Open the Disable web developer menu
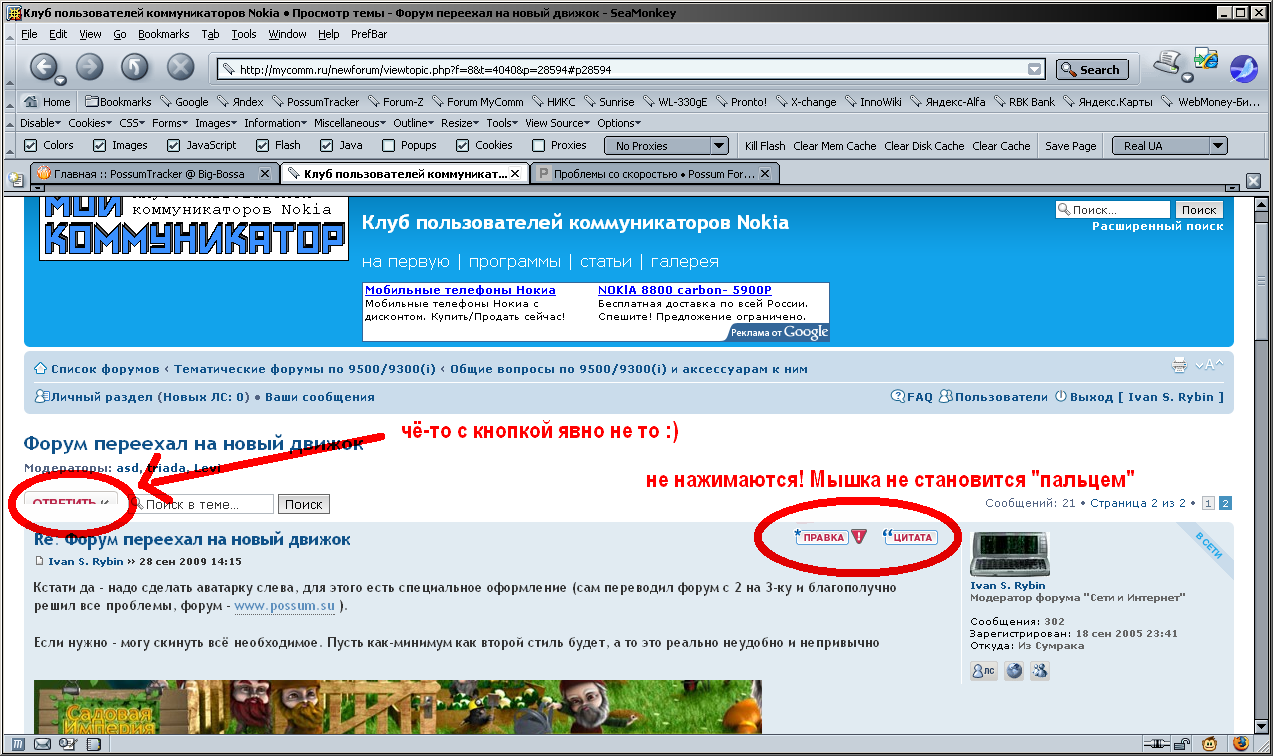 [40, 123]
